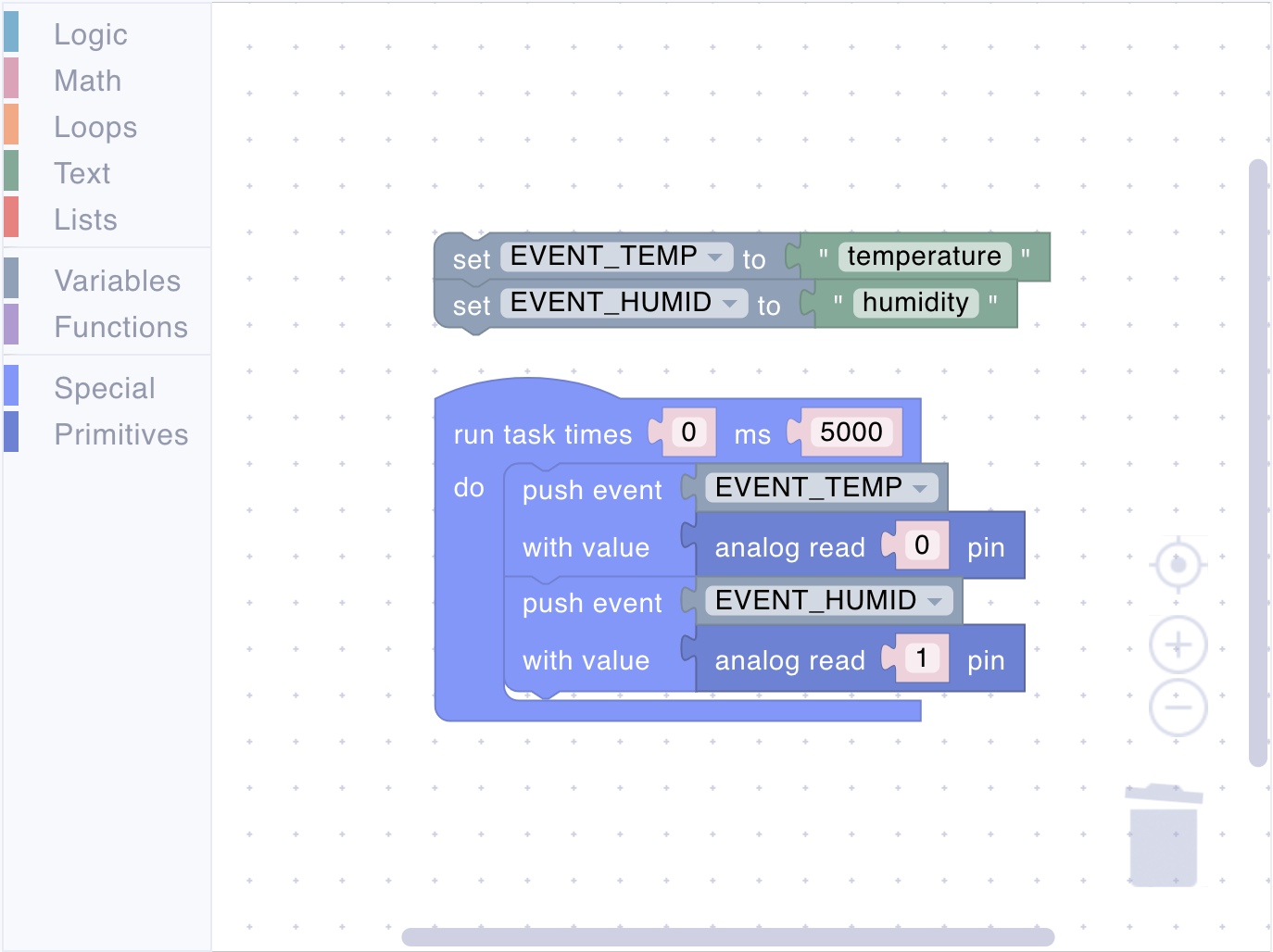This screenshot has width=1273, height=952.
Task: Zoom in with the plus icon
Action: [1178, 645]
